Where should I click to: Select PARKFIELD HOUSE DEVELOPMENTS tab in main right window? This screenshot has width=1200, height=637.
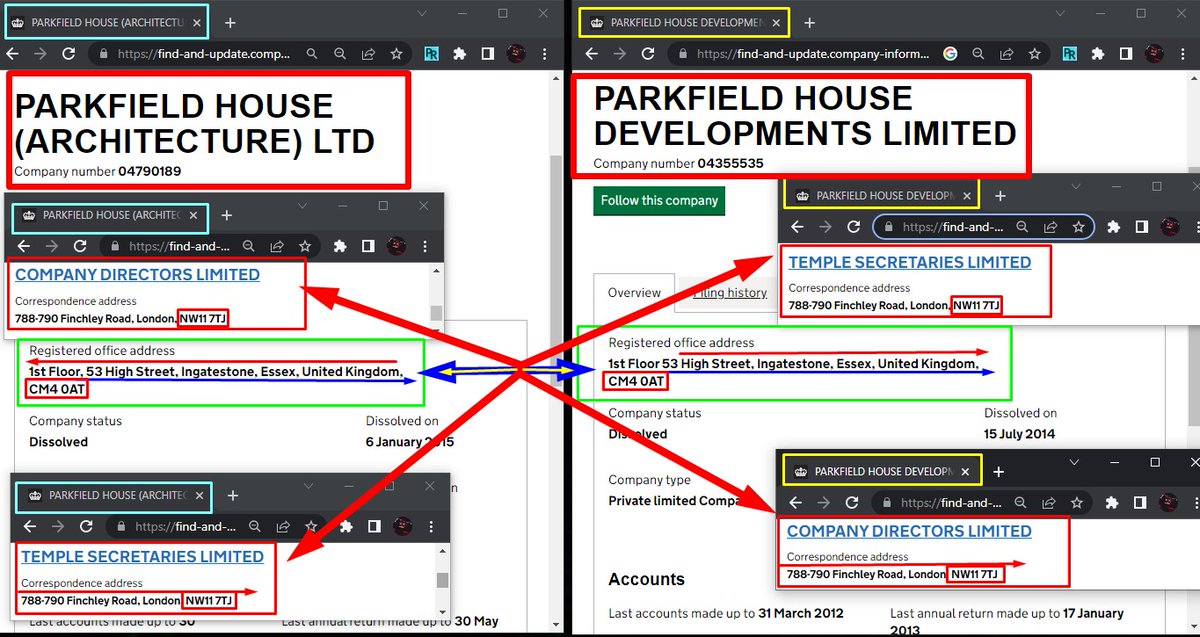[686, 22]
